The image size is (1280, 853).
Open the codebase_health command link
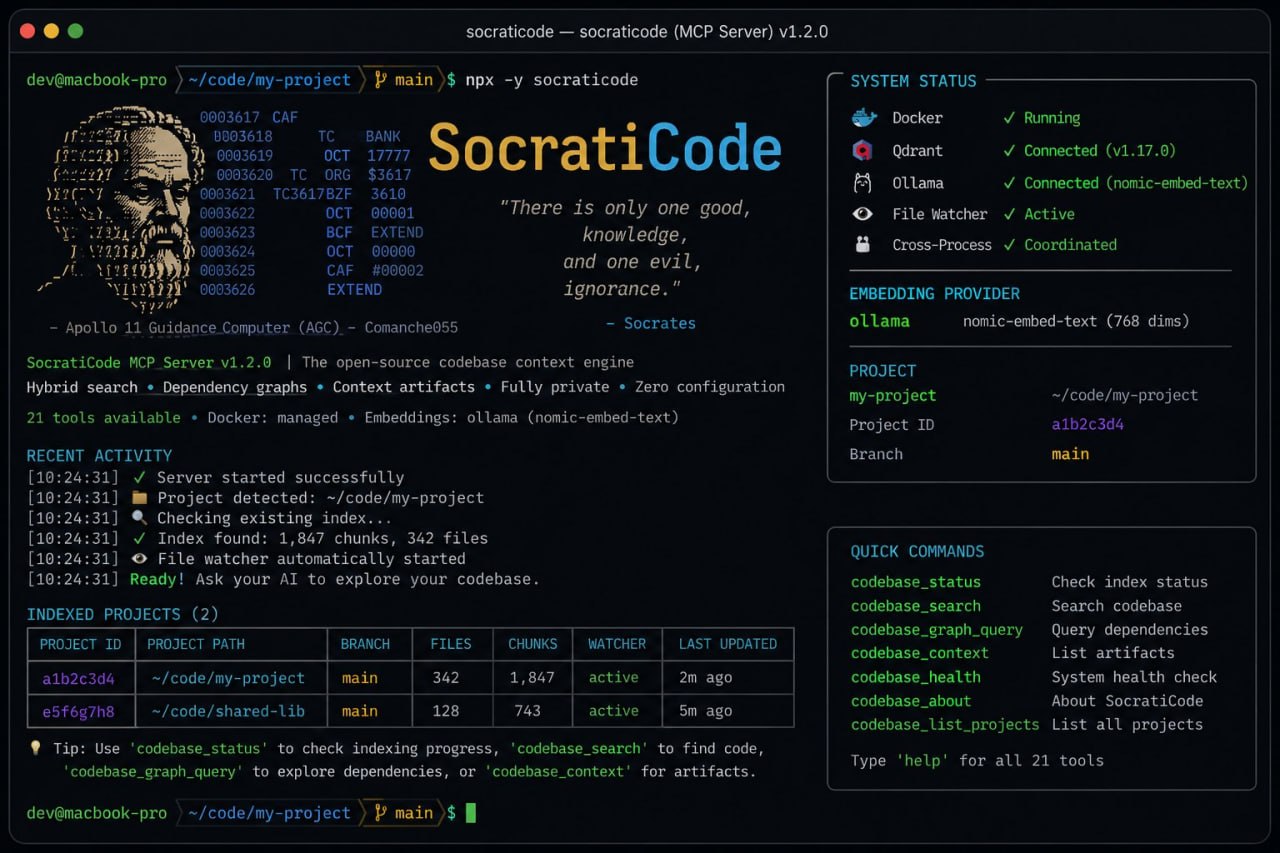[x=915, y=677]
